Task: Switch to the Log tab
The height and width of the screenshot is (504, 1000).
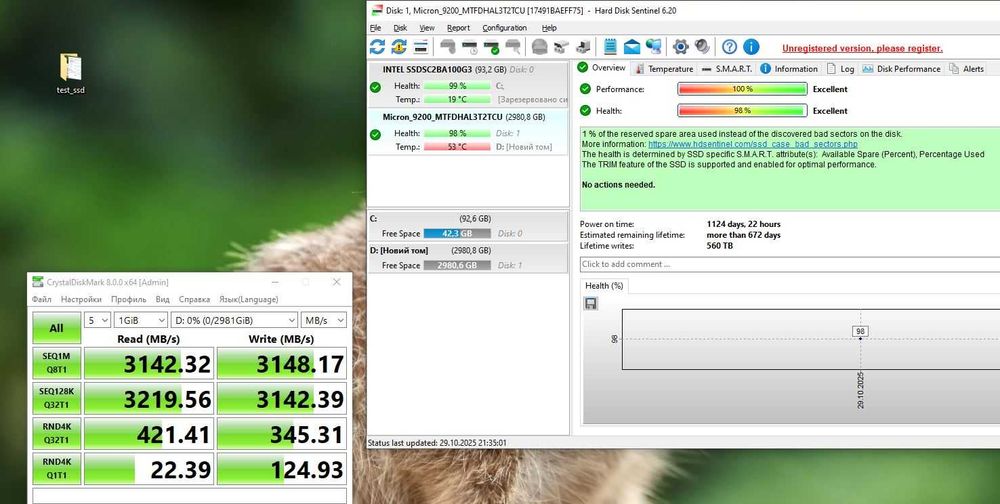Action: (x=840, y=69)
